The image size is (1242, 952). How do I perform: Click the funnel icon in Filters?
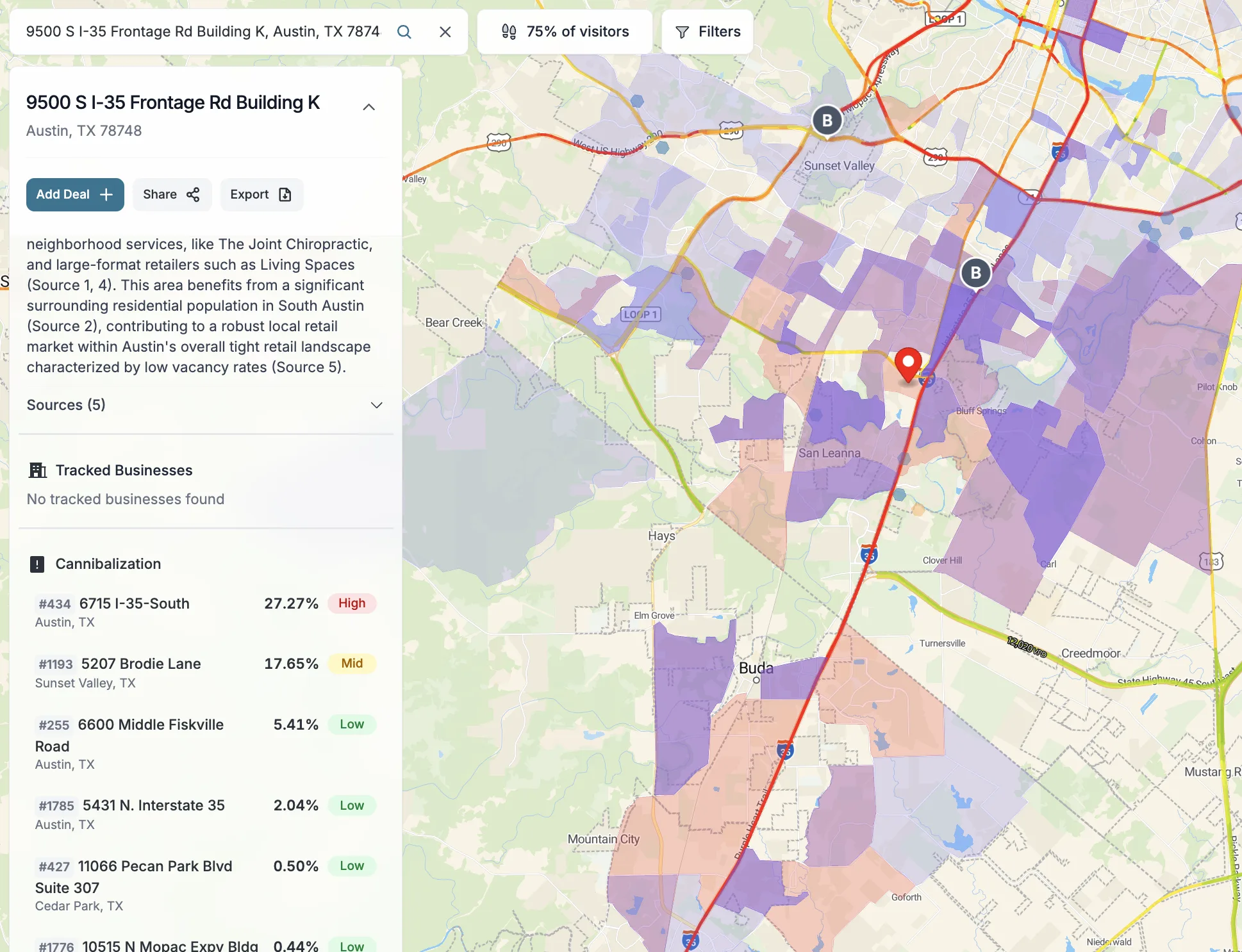(683, 32)
